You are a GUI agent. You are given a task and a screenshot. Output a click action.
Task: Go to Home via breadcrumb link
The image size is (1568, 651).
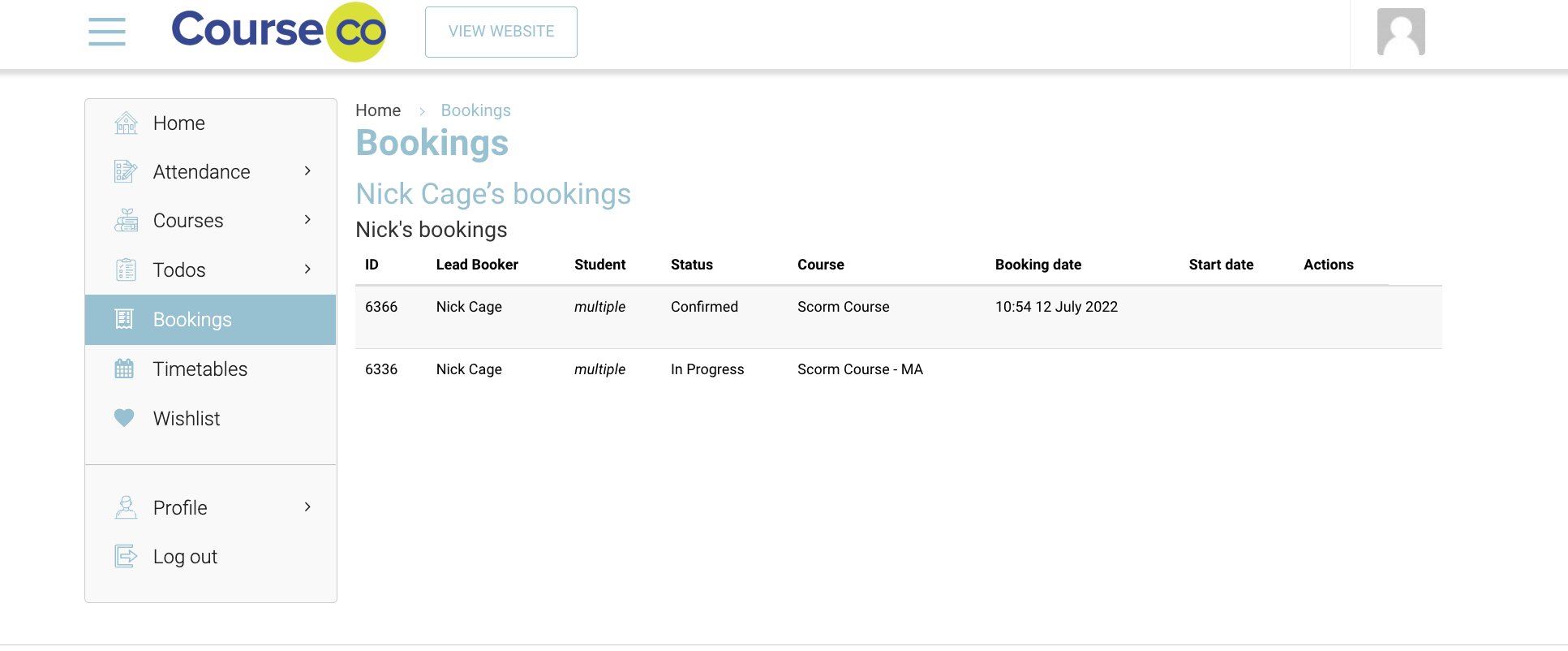click(378, 110)
